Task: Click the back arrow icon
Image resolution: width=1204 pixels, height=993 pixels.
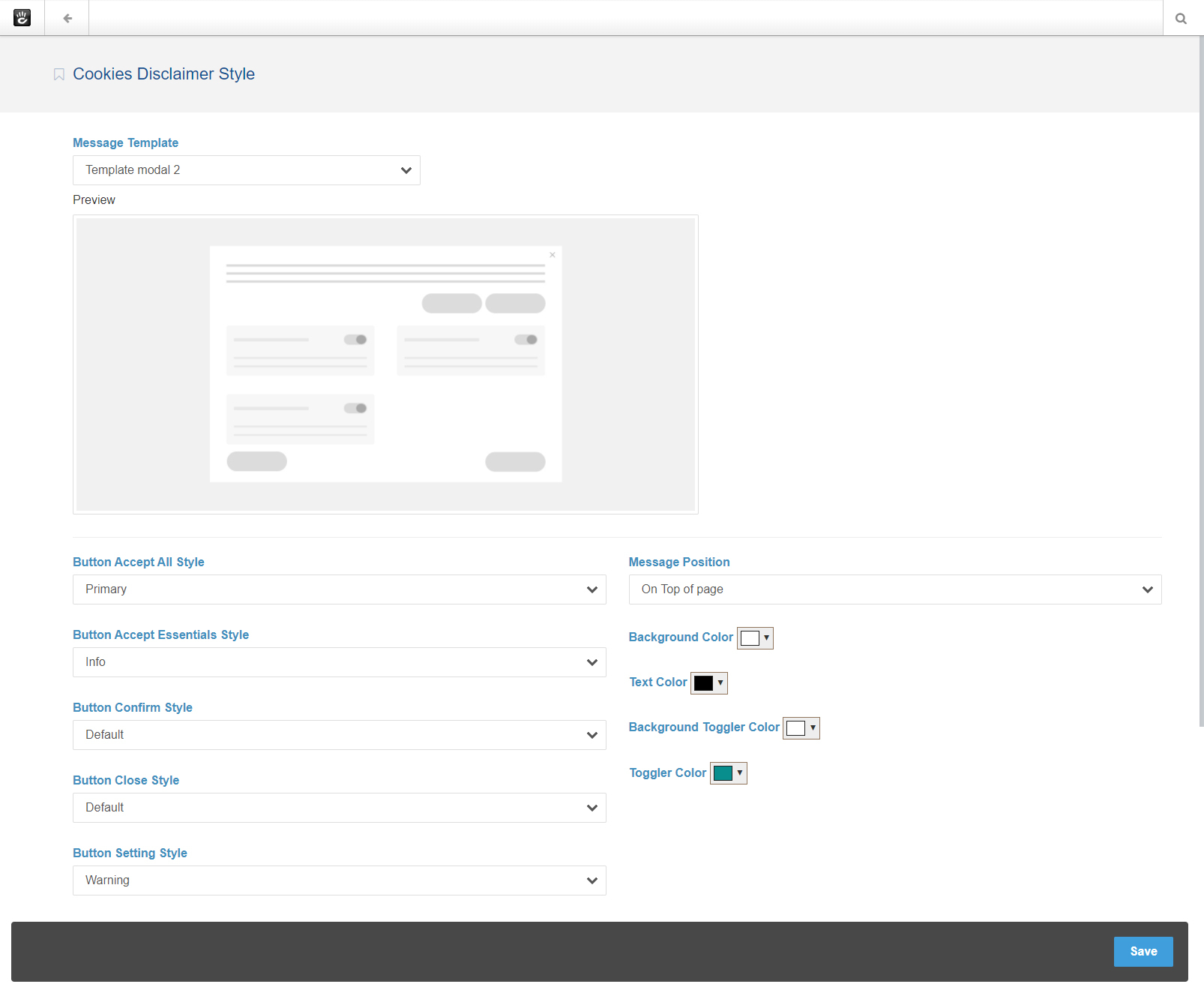Action: (x=67, y=18)
